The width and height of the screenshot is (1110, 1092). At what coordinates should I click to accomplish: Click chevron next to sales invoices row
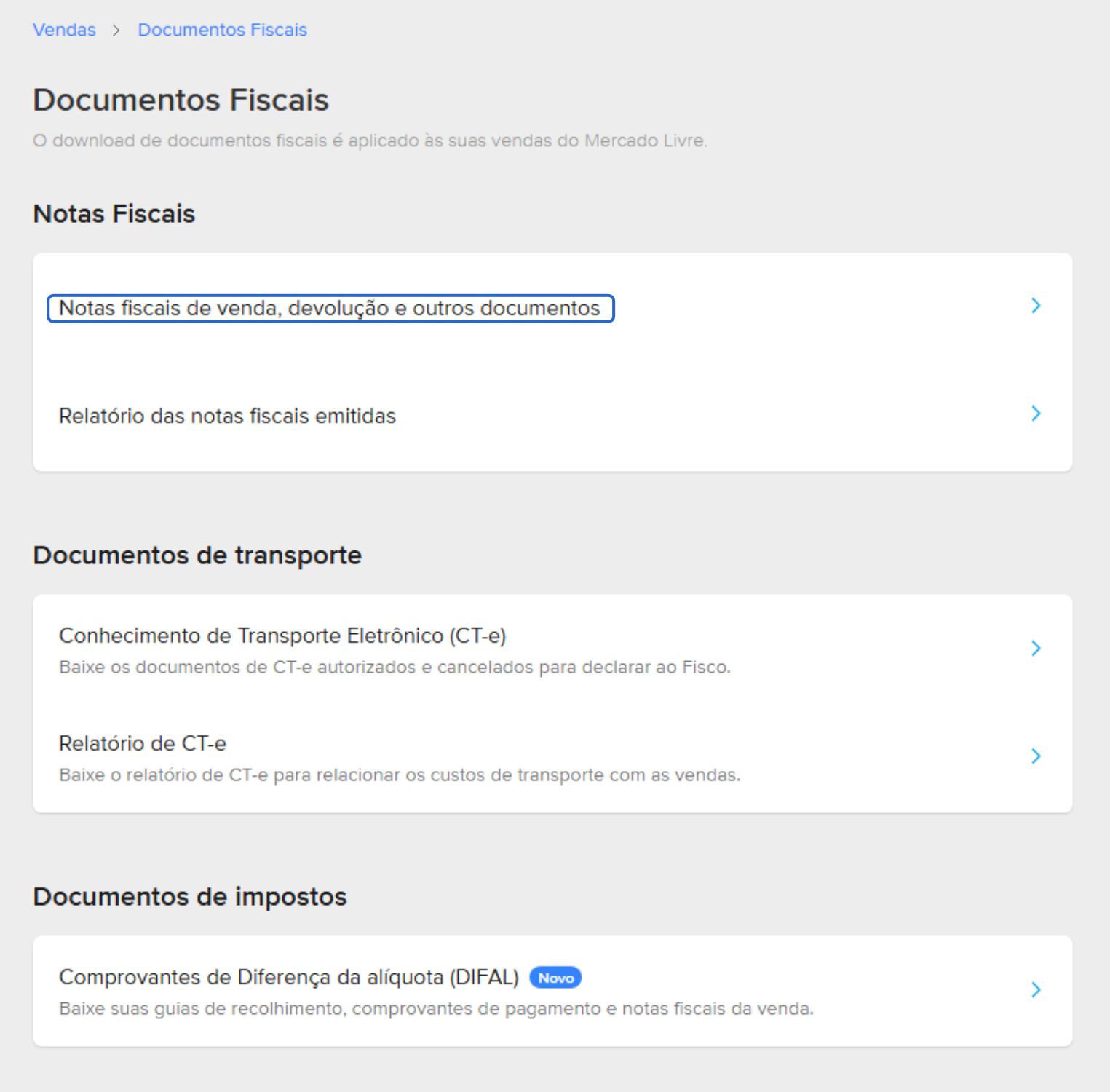[x=1036, y=307]
